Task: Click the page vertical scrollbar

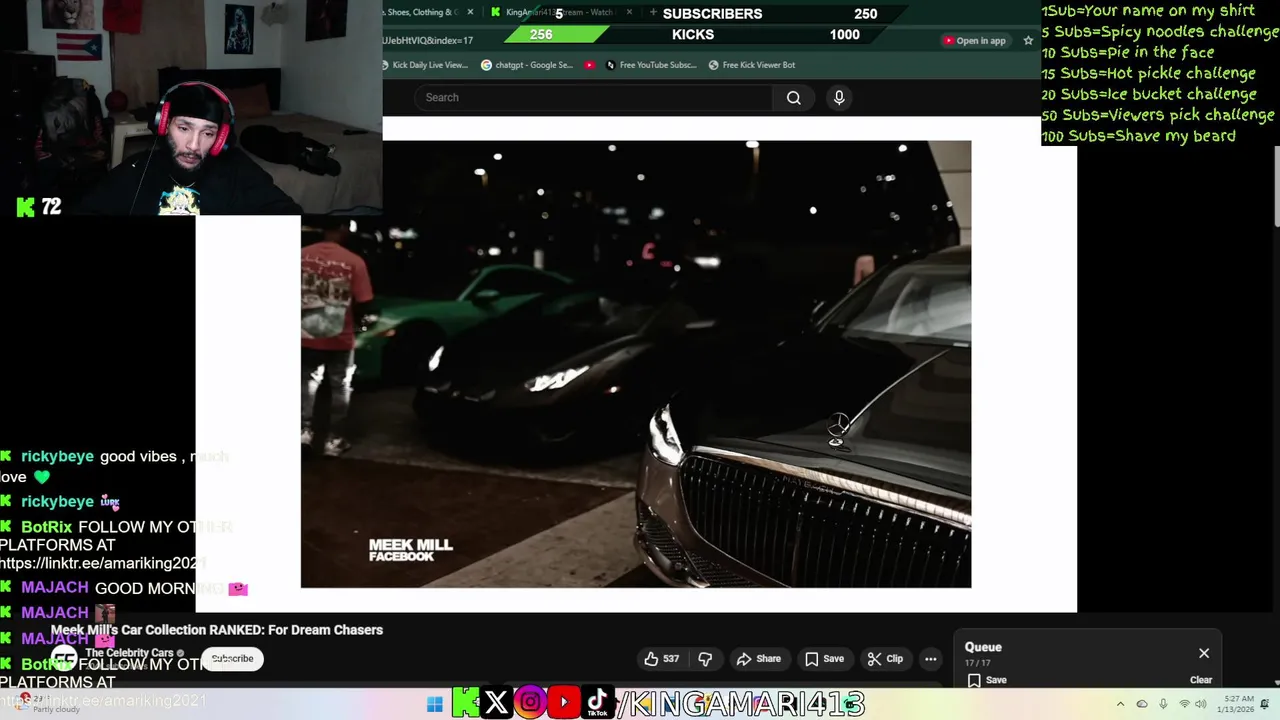Action: [x=1276, y=188]
